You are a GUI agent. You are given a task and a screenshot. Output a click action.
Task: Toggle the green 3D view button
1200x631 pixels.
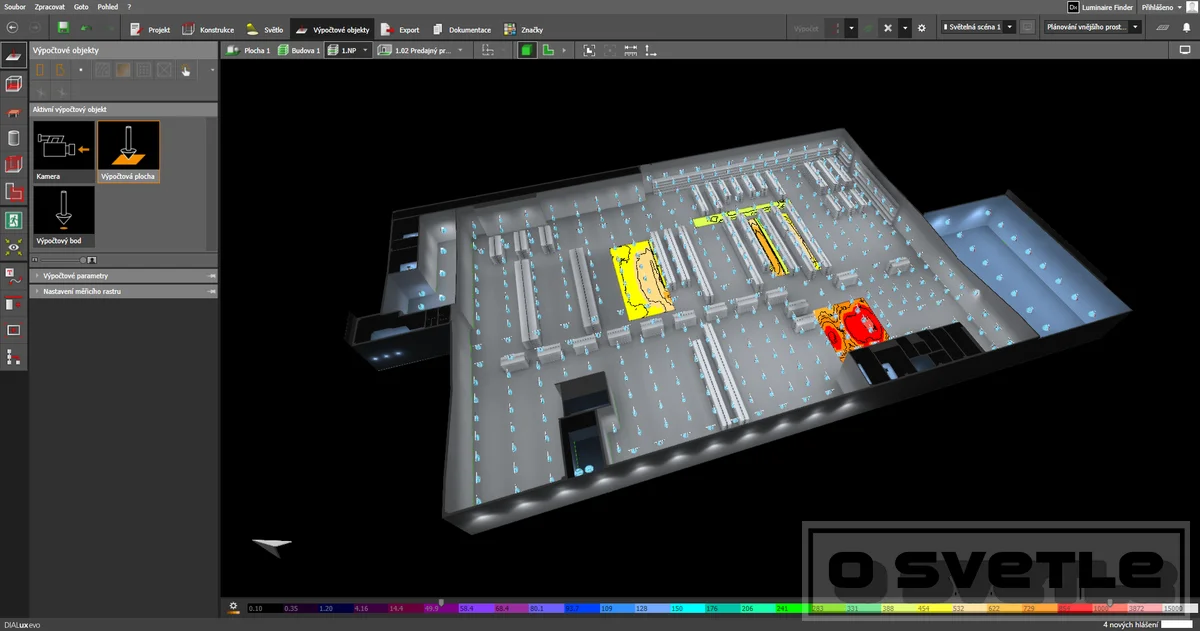point(527,50)
